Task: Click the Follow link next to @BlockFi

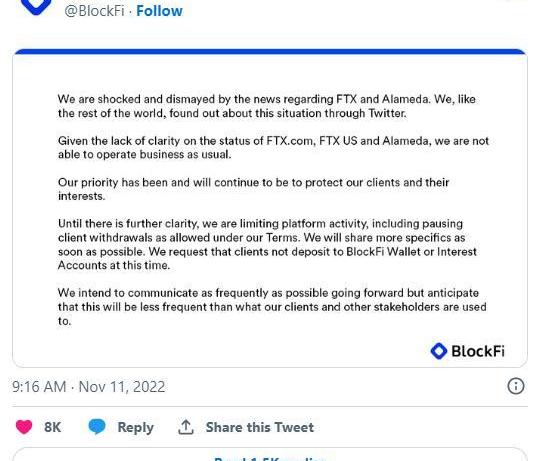Action: click(x=159, y=11)
